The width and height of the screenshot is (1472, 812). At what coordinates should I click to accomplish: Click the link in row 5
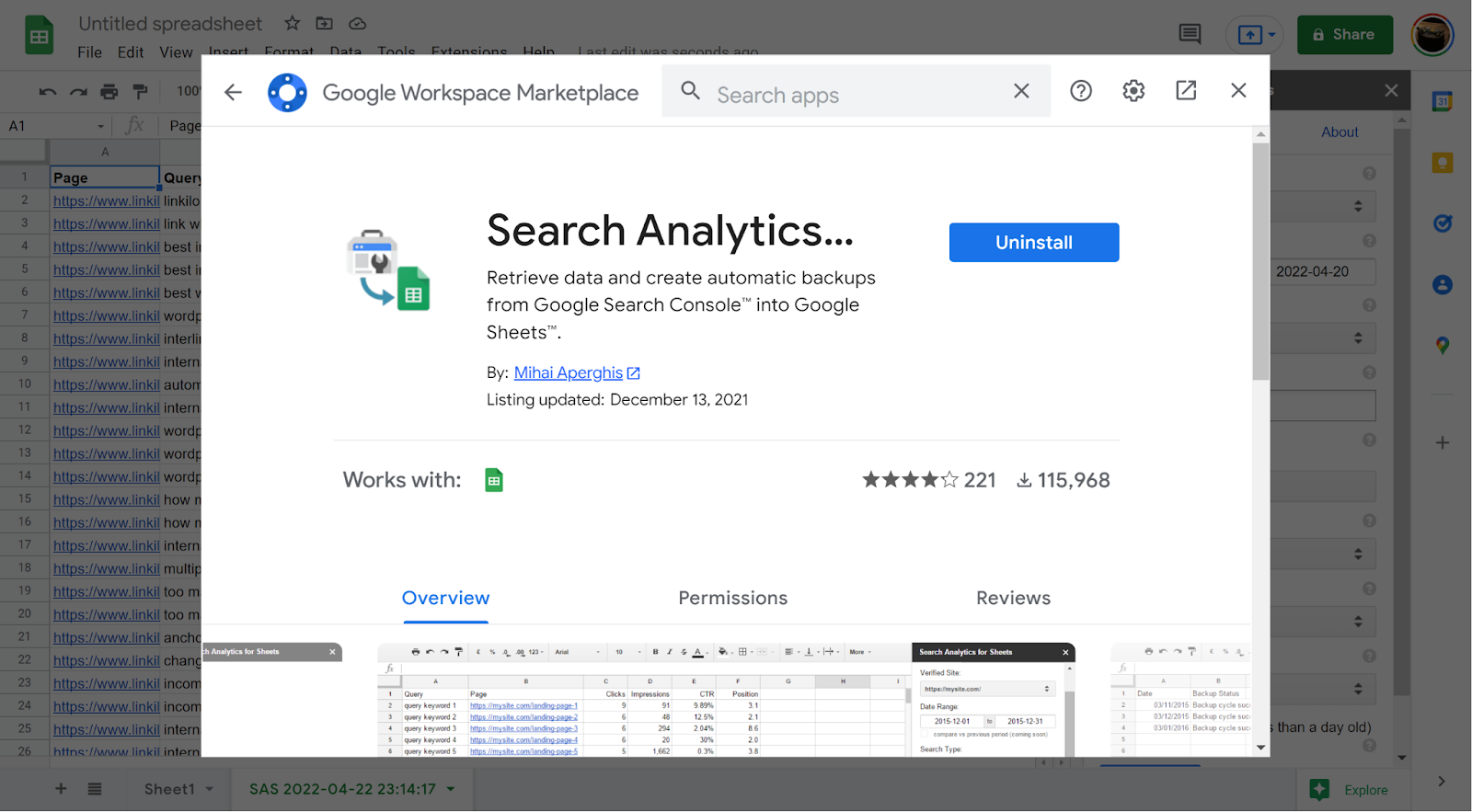click(x=106, y=269)
